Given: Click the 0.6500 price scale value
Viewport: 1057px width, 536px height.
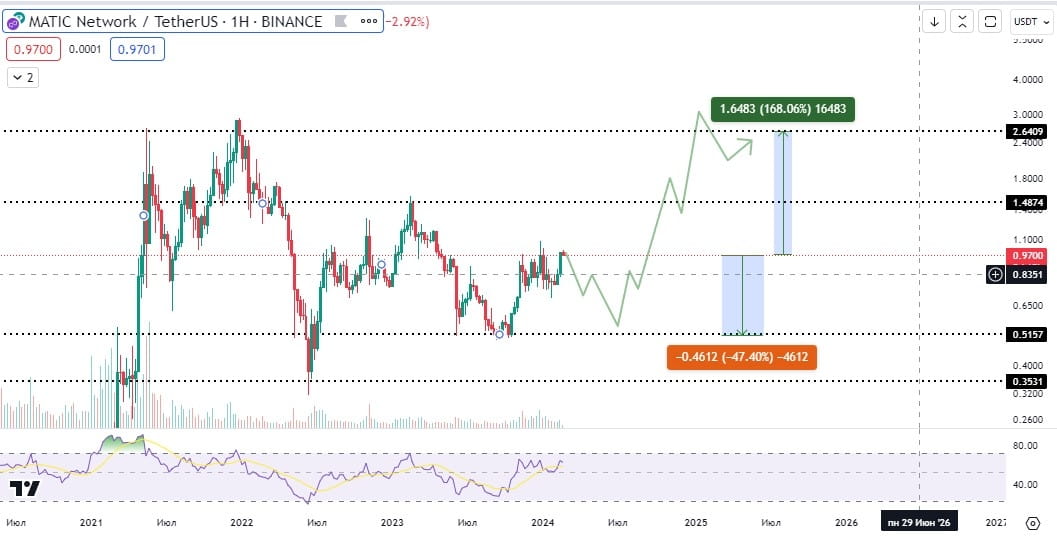Looking at the screenshot, I should click(1028, 305).
